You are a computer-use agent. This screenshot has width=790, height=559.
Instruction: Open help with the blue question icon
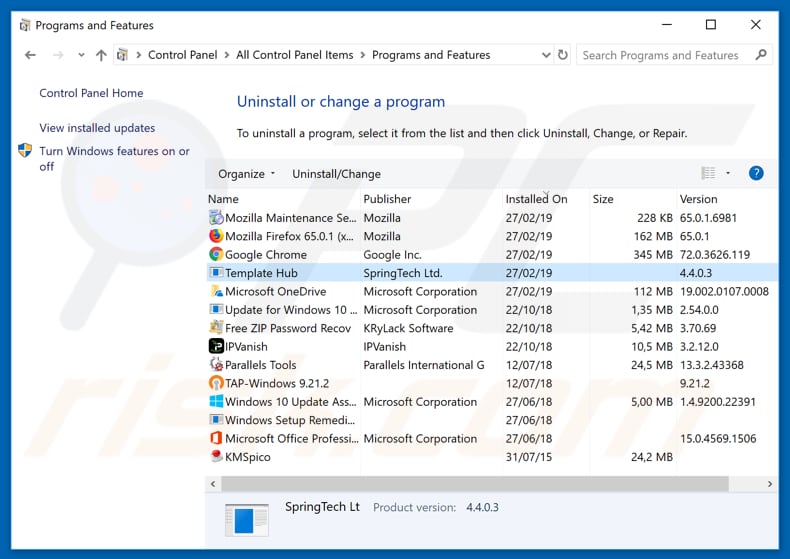point(756,173)
